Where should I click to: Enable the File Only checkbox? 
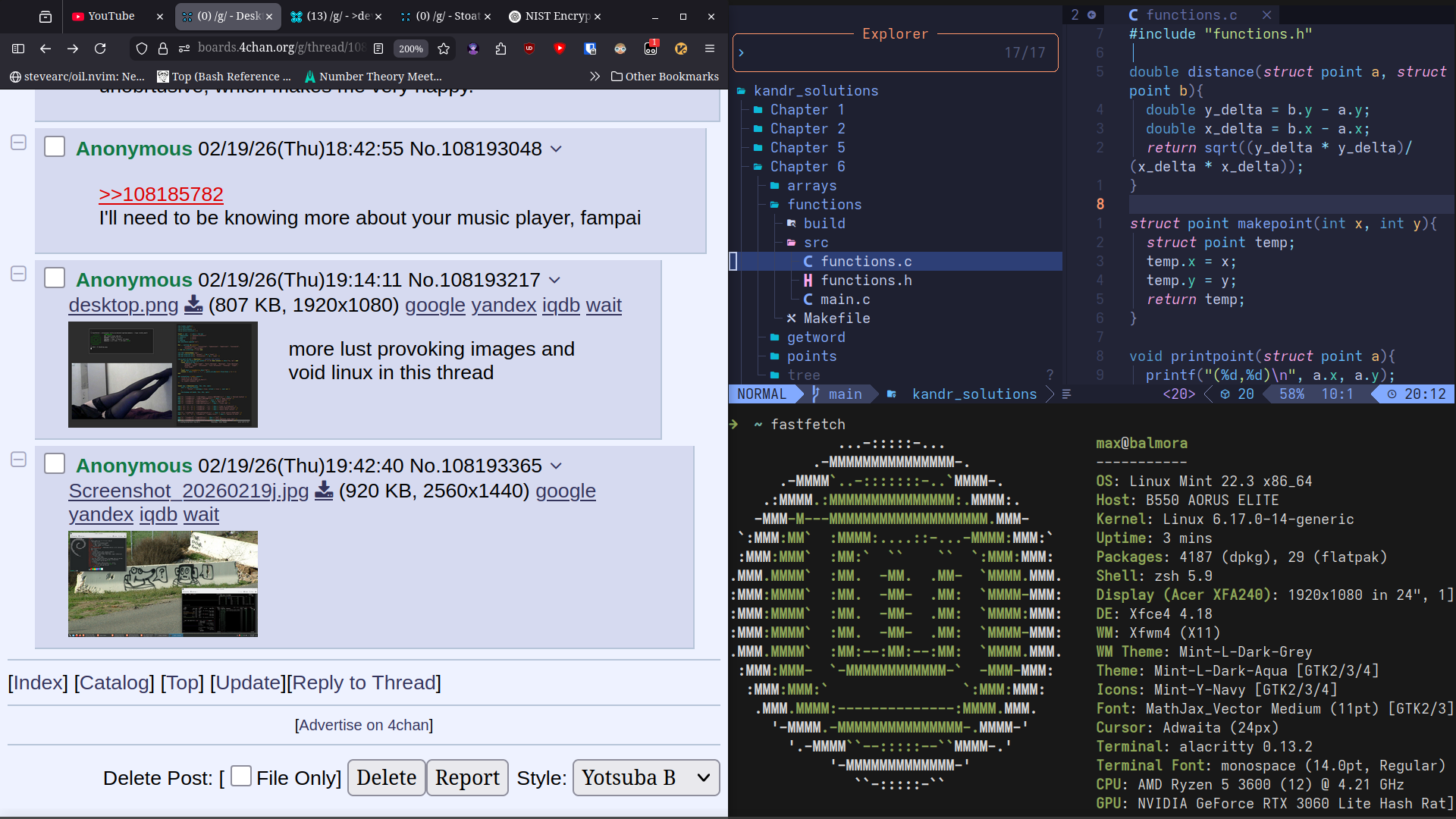pyautogui.click(x=241, y=776)
